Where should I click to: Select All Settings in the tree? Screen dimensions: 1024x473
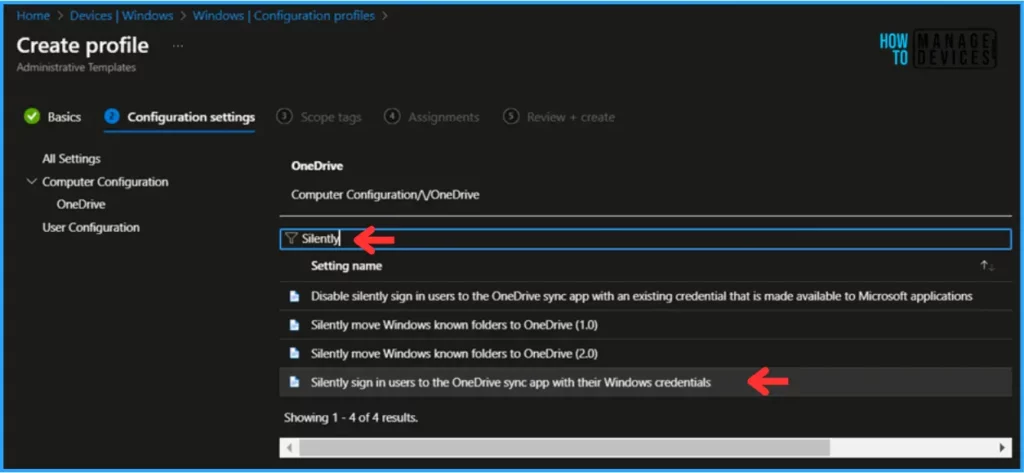71,159
